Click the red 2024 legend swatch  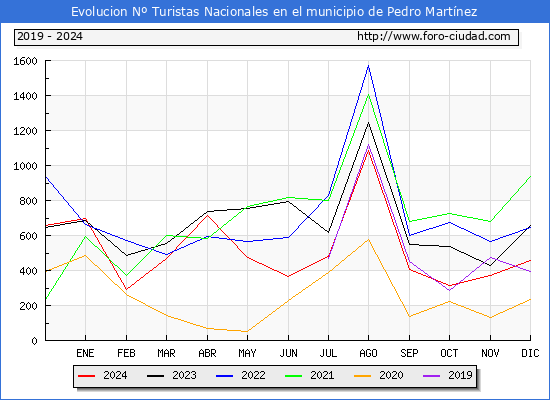pyautogui.click(x=87, y=376)
